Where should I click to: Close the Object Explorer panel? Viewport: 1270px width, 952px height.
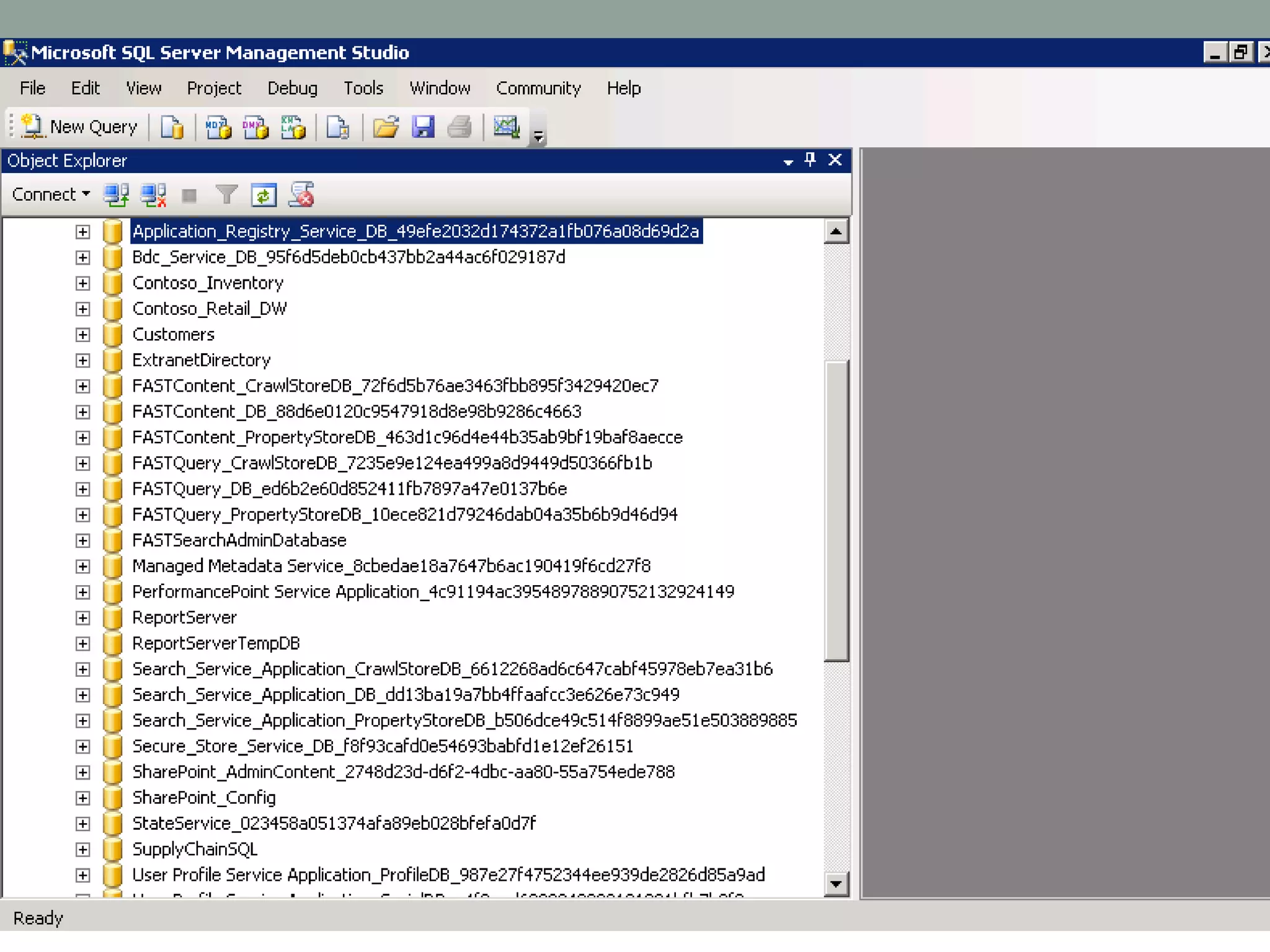pyautogui.click(x=835, y=160)
